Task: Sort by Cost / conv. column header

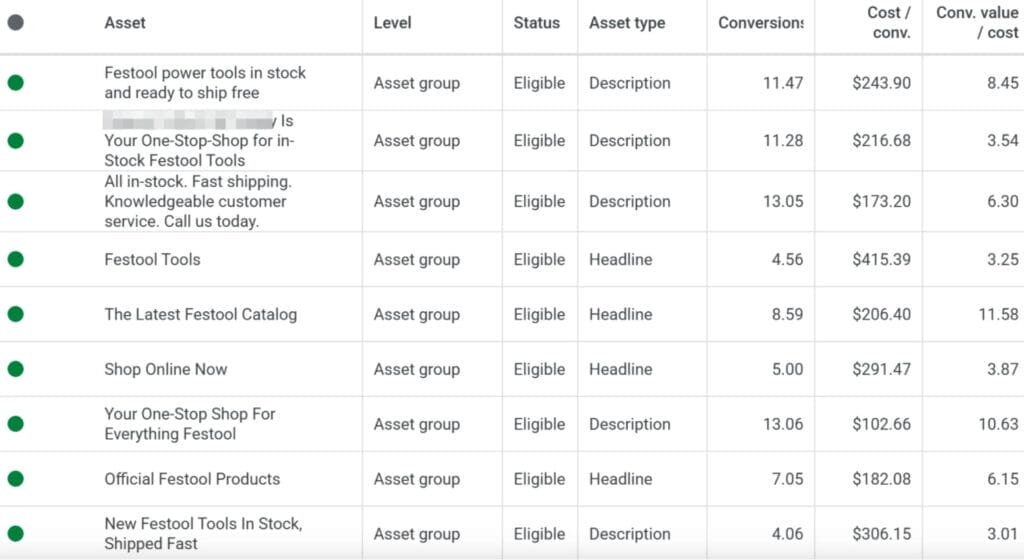Action: (x=889, y=22)
